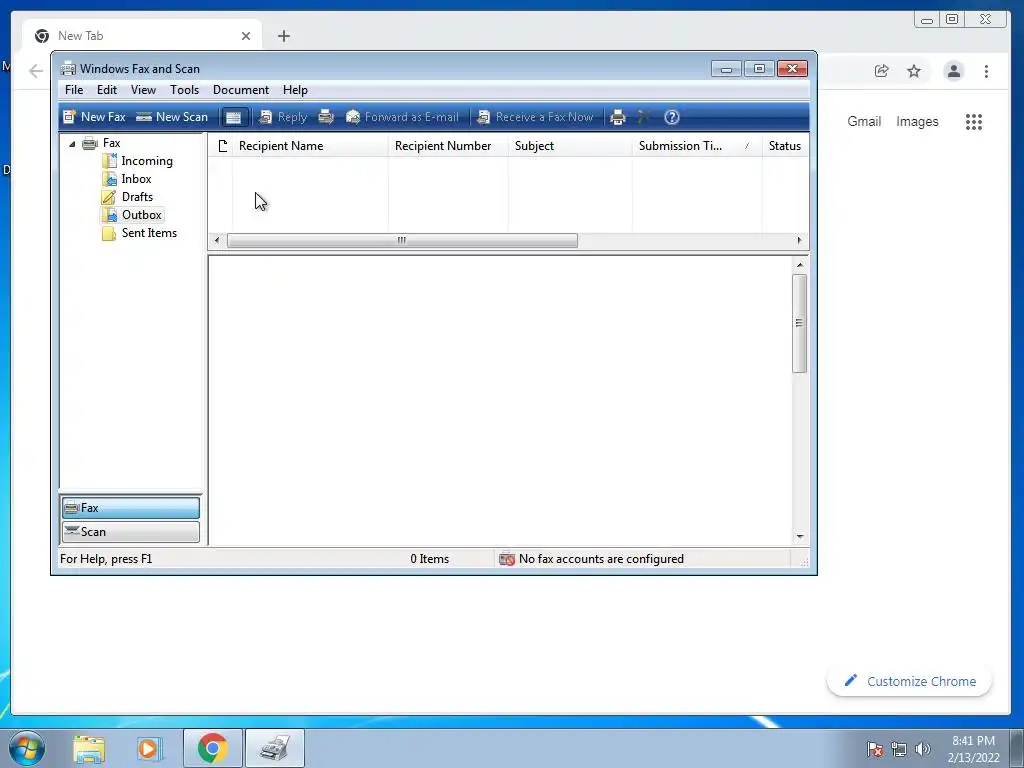This screenshot has height=768, width=1024.
Task: Open Chrome's three-dot menu
Action: pos(987,71)
